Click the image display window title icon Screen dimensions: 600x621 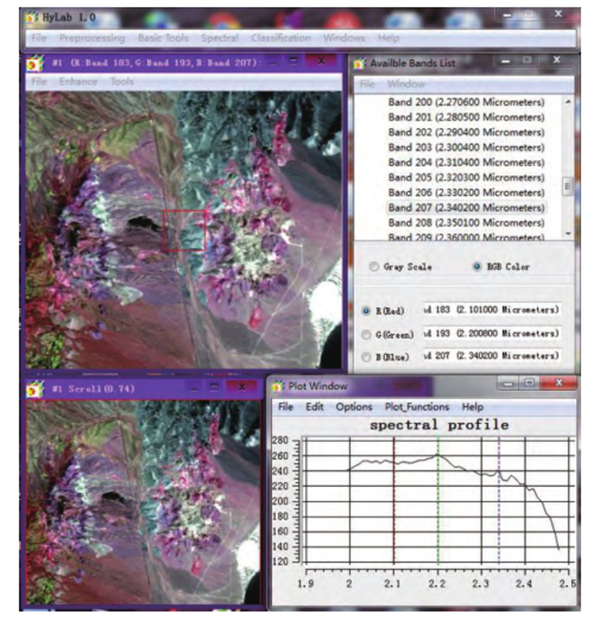click(35, 63)
